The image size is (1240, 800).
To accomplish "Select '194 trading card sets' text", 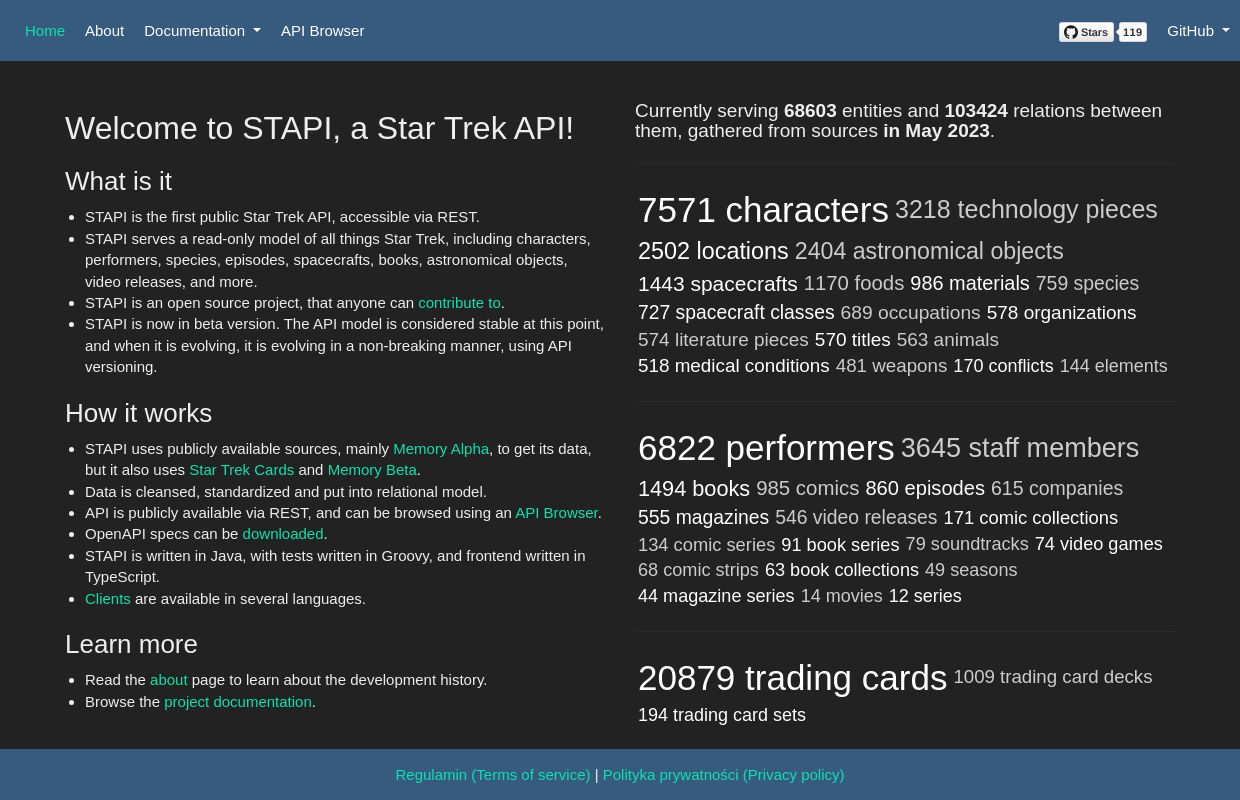I will pos(722,715).
